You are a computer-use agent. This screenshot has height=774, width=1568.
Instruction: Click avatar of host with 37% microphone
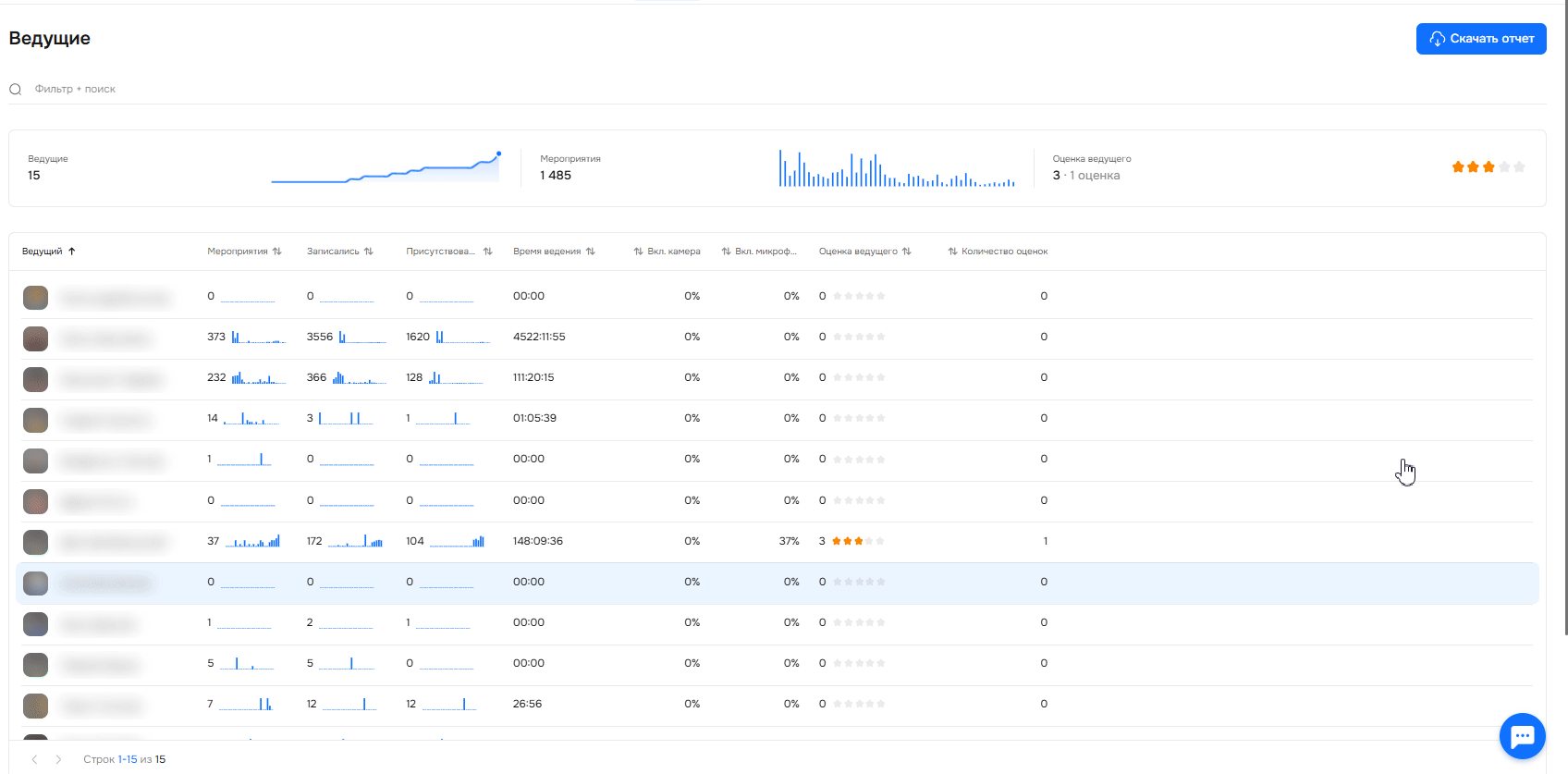pos(35,542)
